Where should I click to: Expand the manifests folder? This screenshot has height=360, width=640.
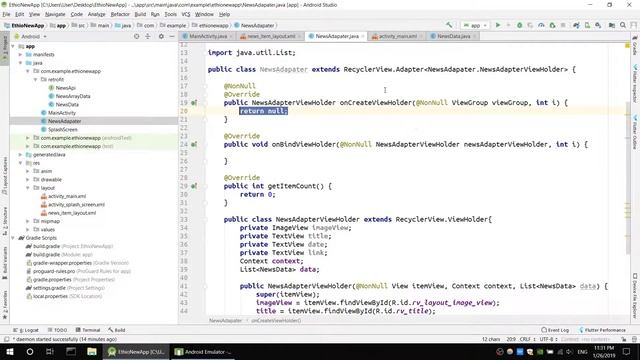[x=20, y=54]
